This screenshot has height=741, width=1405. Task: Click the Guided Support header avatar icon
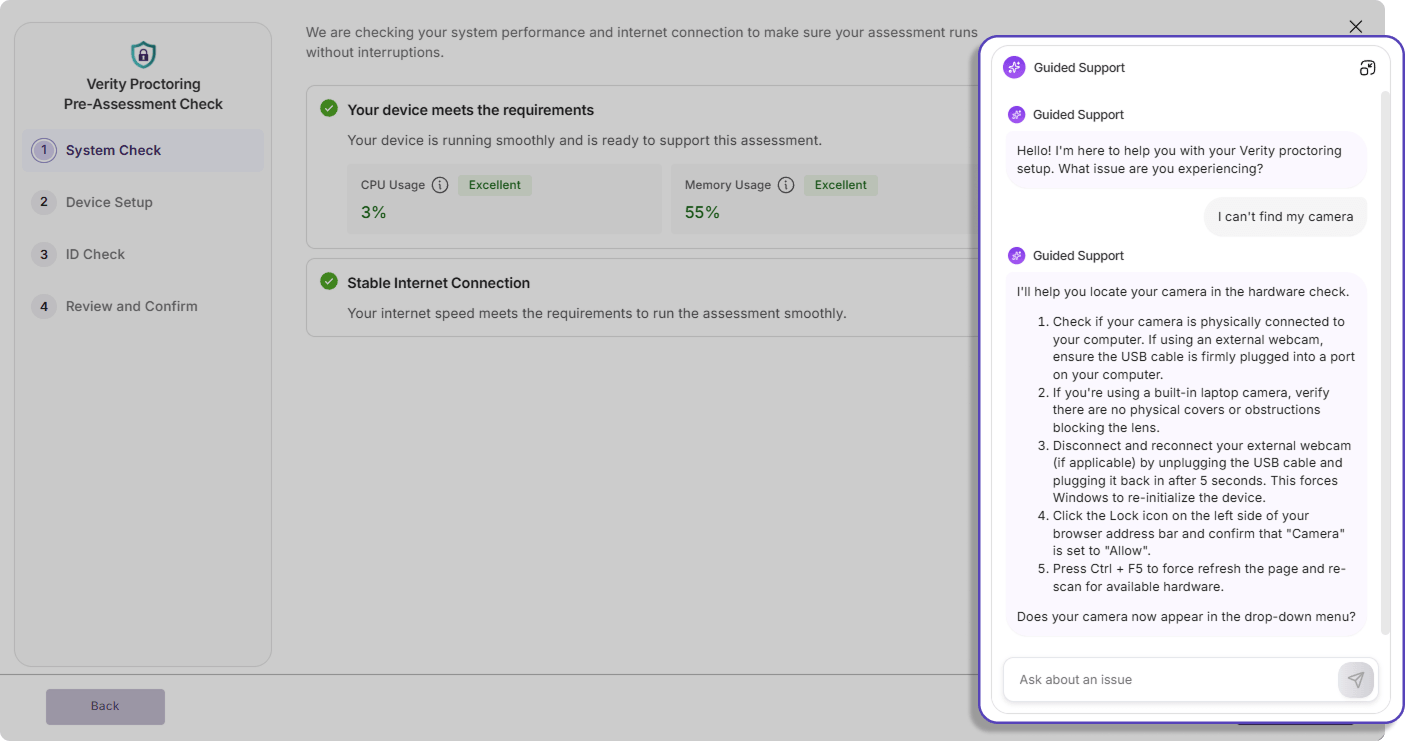[1014, 68]
